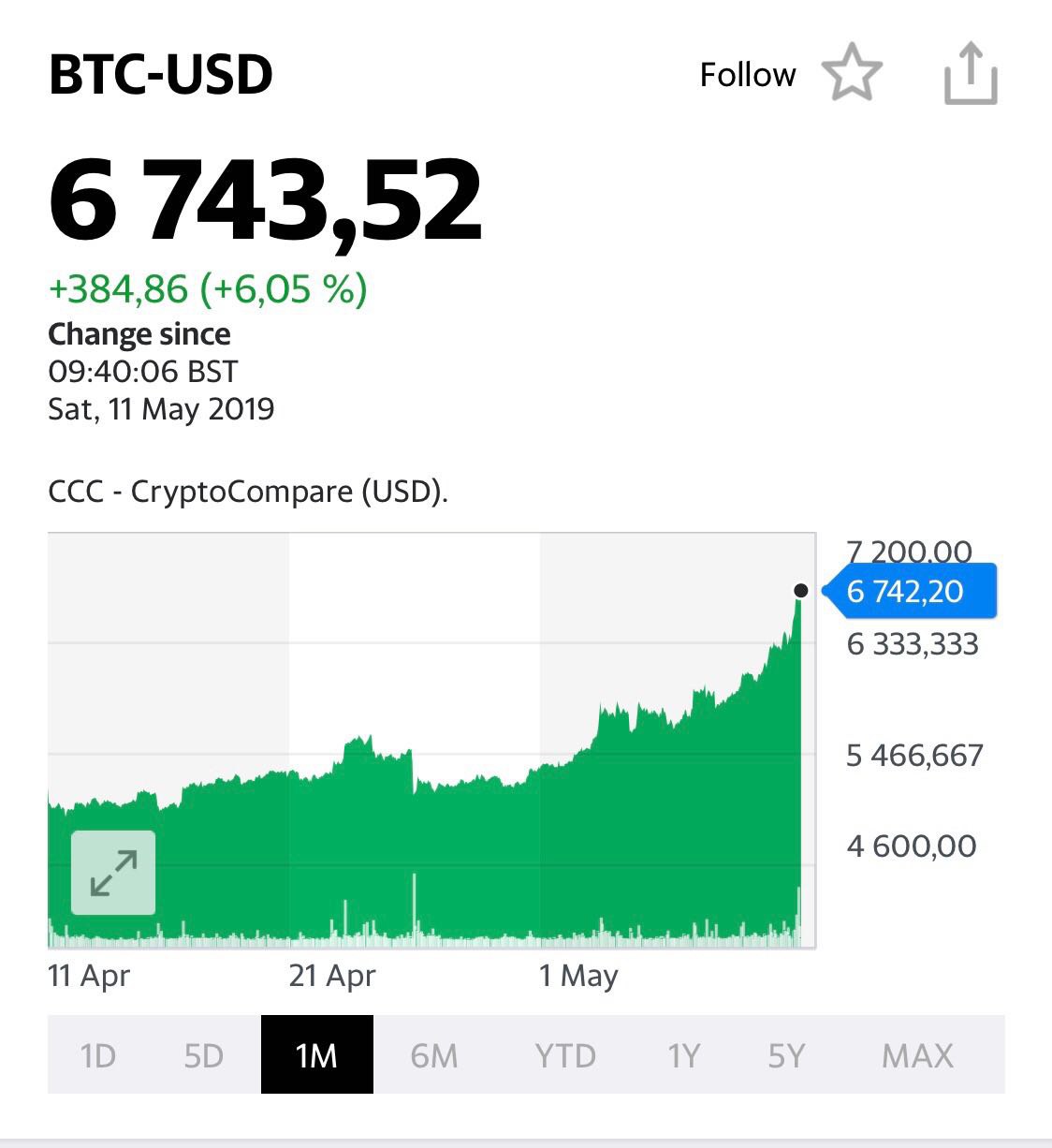Show MAX historical range
The image size is (1052, 1148).
[917, 1055]
